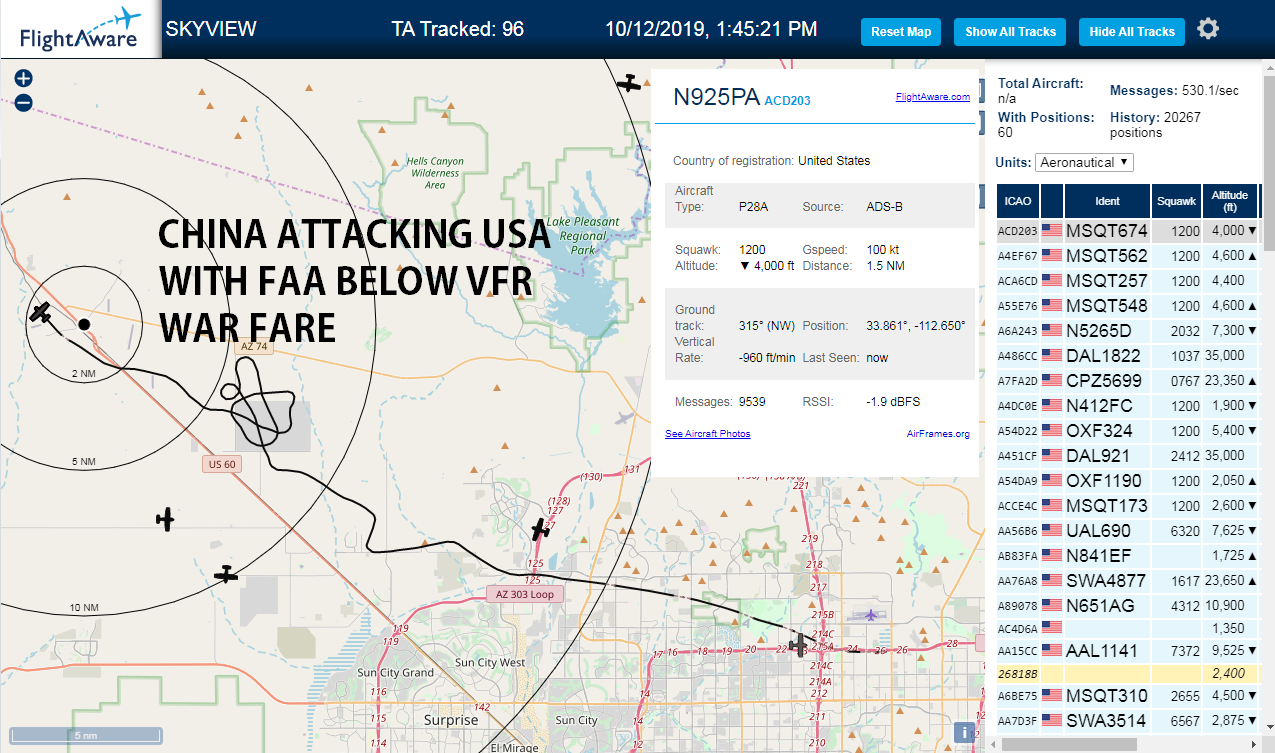Open map info icon in corner
Viewport: 1275px width, 753px height.
coord(965,732)
